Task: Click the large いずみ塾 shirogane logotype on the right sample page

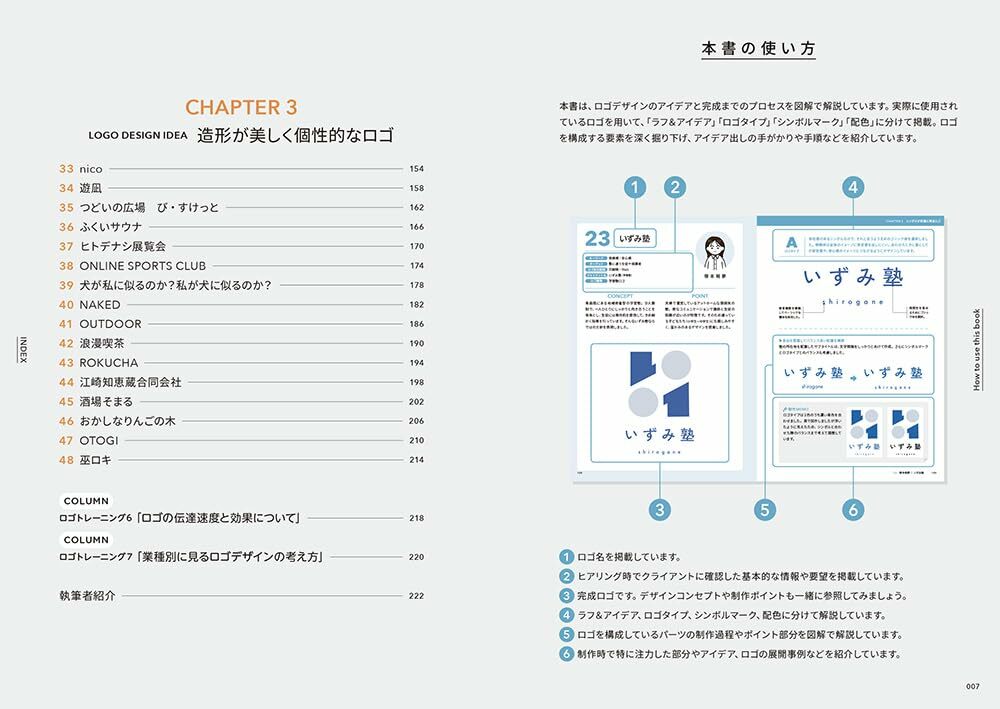Action: coord(853,285)
